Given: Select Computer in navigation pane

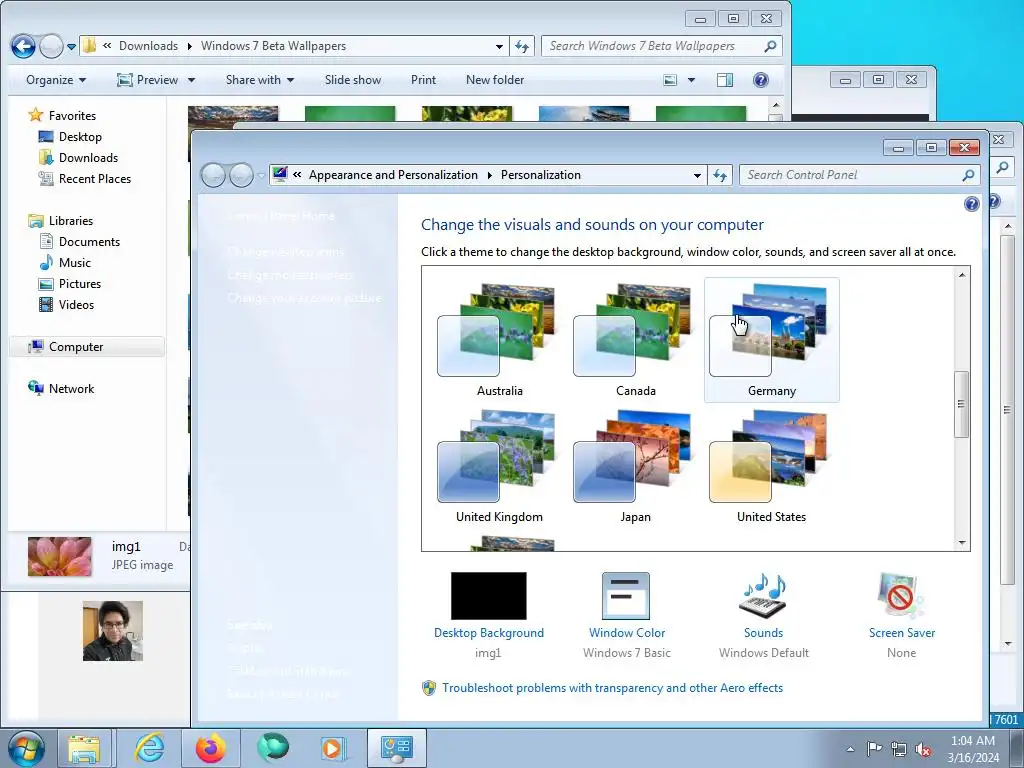Looking at the screenshot, I should point(87,347).
